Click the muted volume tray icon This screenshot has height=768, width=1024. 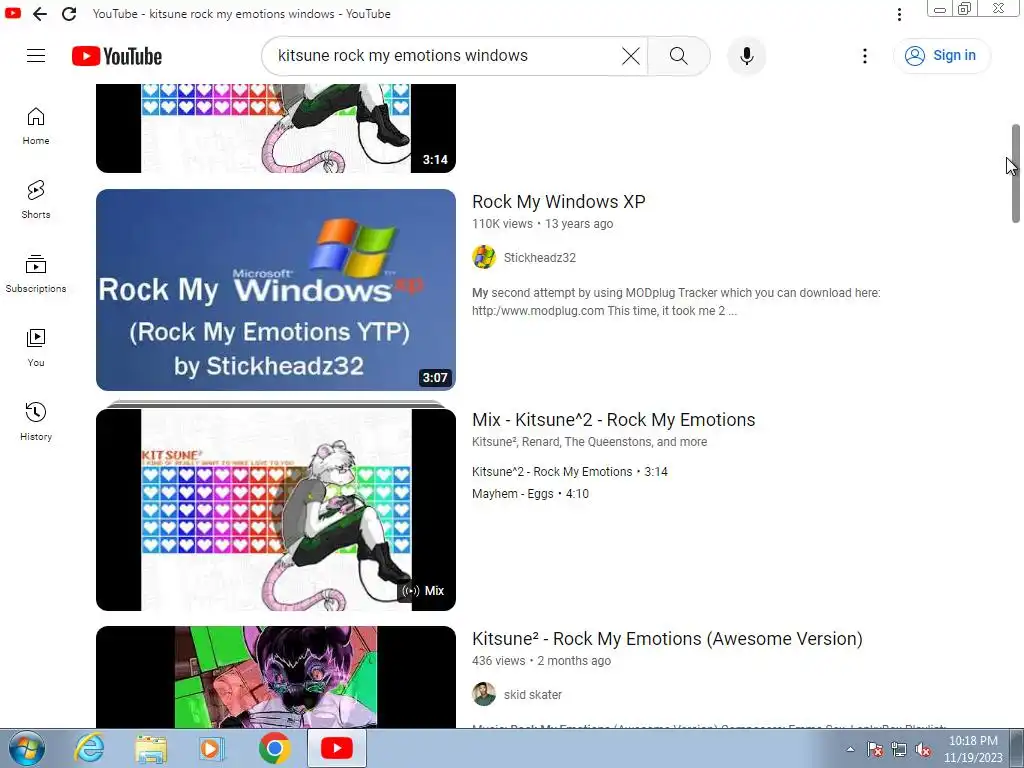[x=923, y=749]
